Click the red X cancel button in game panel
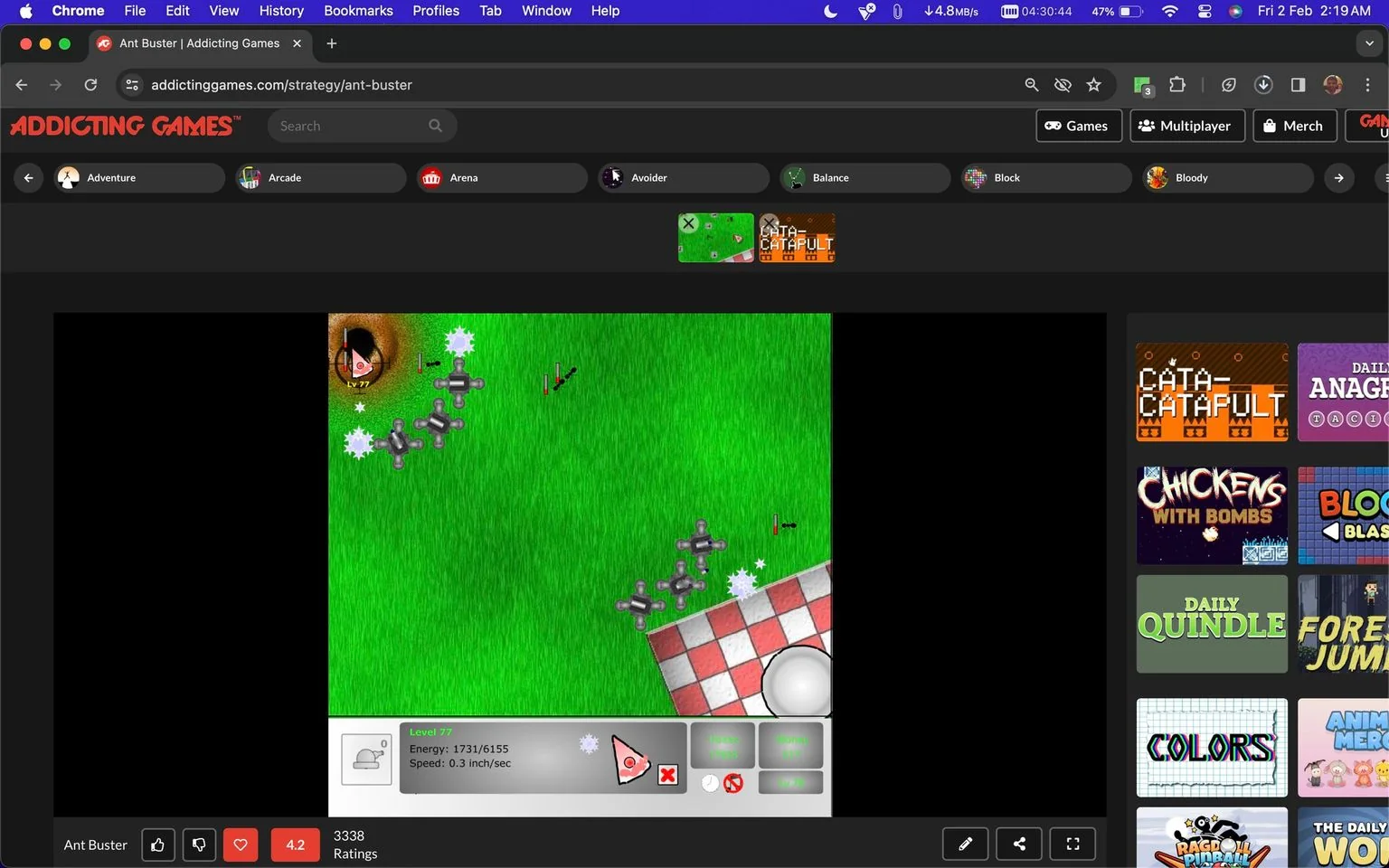This screenshot has width=1389, height=868. tap(667, 775)
